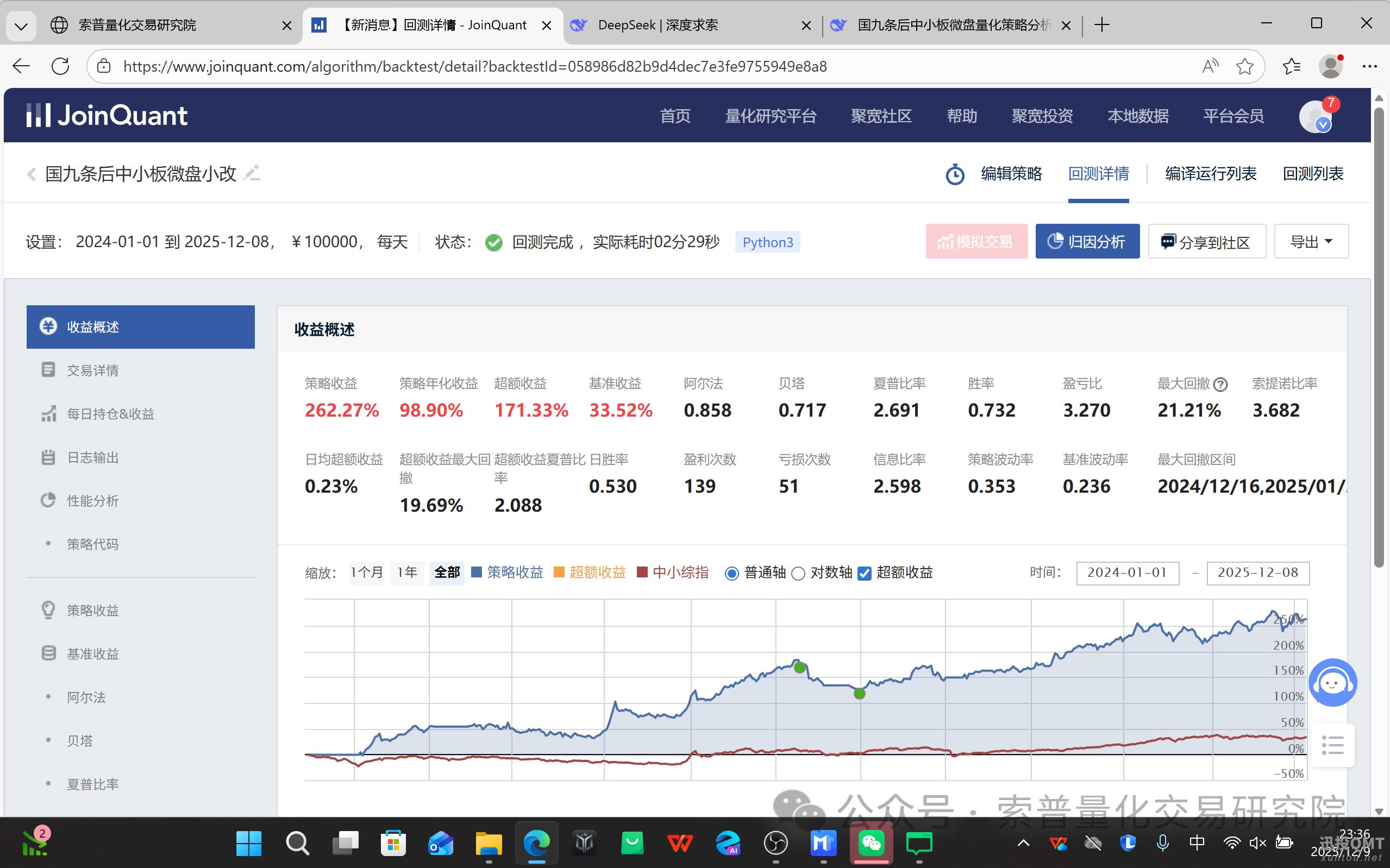1390x868 pixels.
Task: Click the stopwatch icon beside 编辑策略
Action: [955, 174]
